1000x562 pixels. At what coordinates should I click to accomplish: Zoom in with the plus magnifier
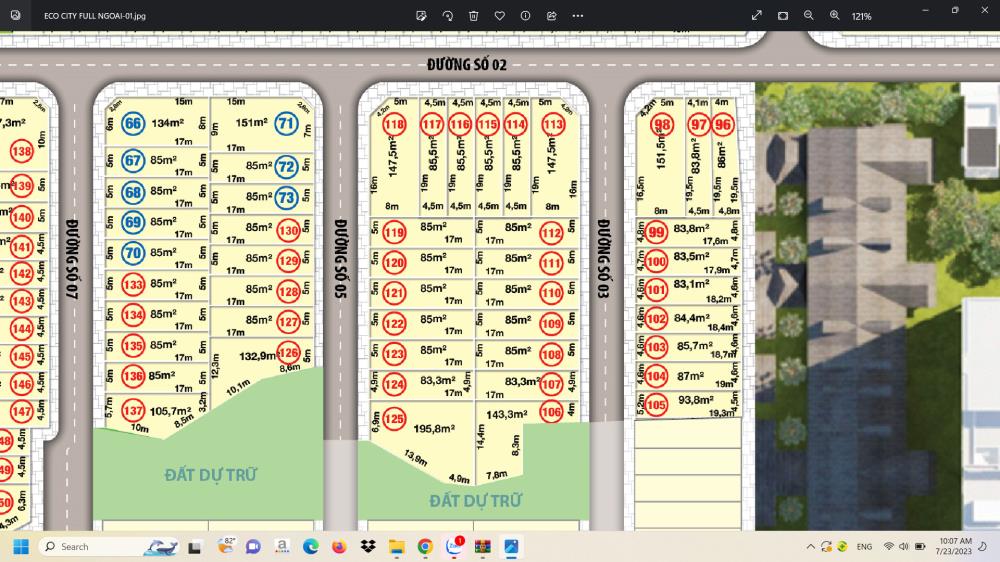click(835, 16)
